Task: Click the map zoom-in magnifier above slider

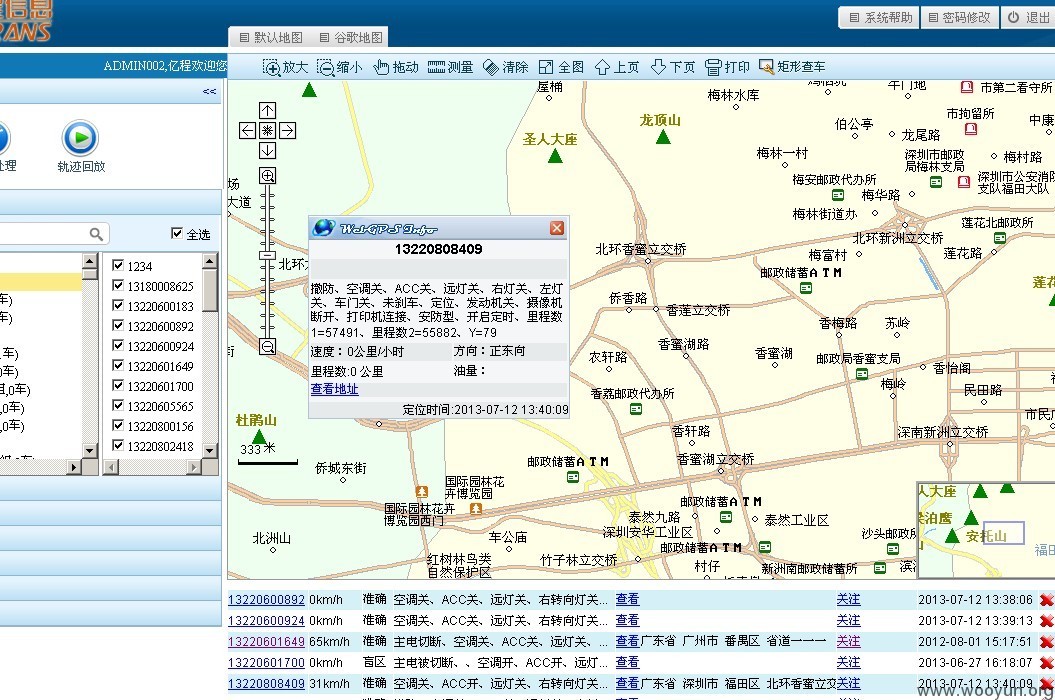Action: point(267,176)
